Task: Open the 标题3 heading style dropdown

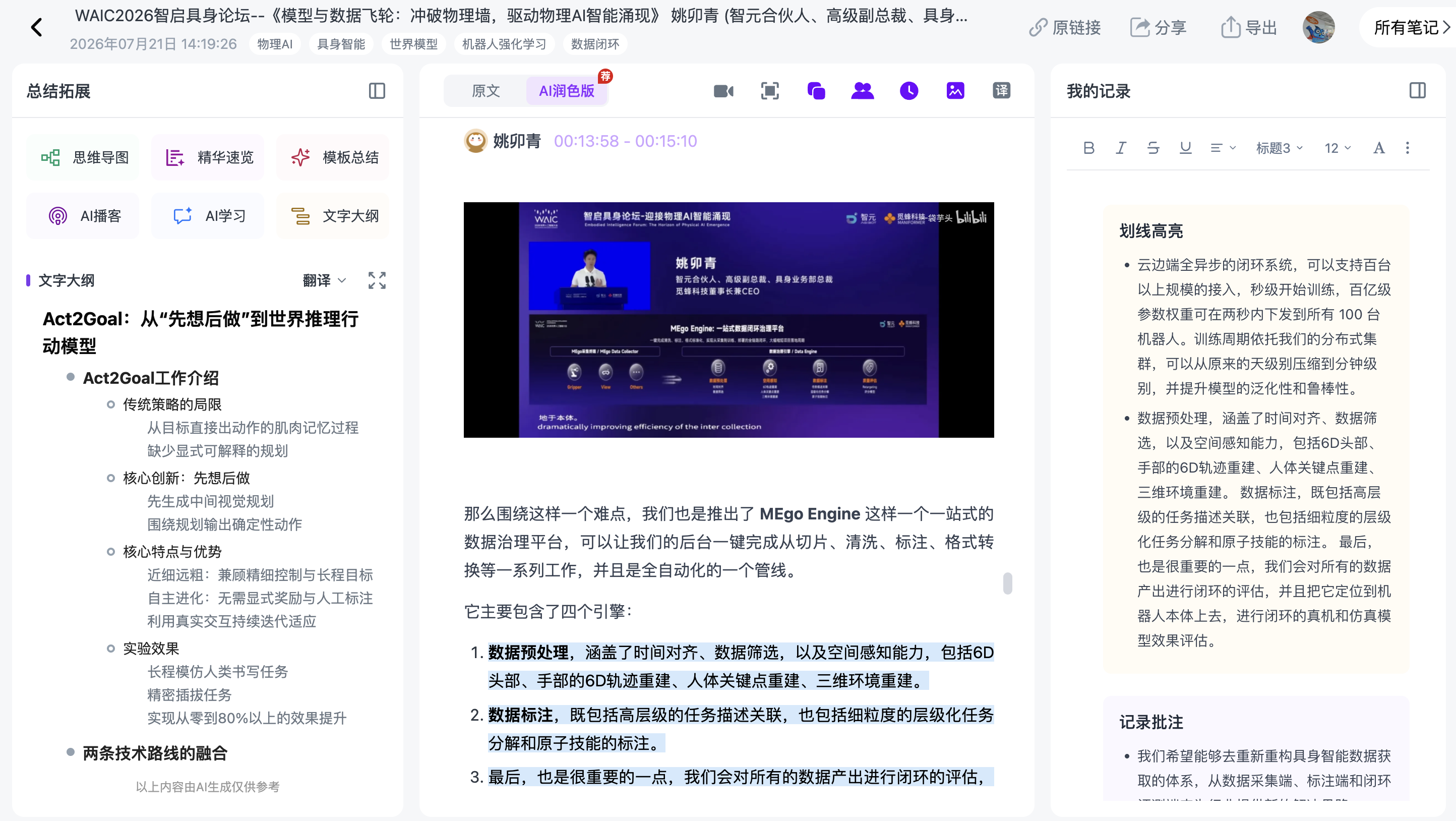Action: coord(1279,148)
